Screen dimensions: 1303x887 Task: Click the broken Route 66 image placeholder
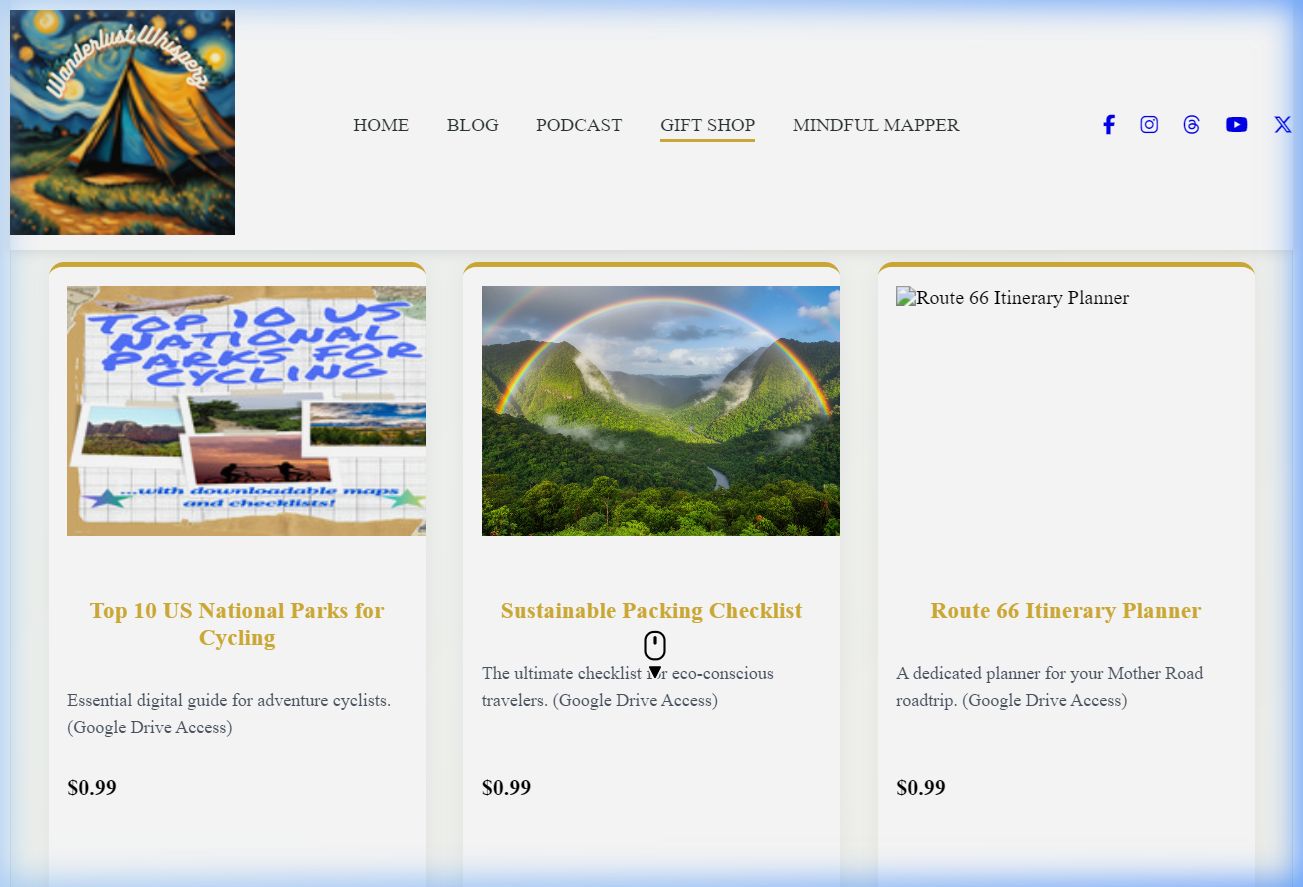click(x=1013, y=298)
